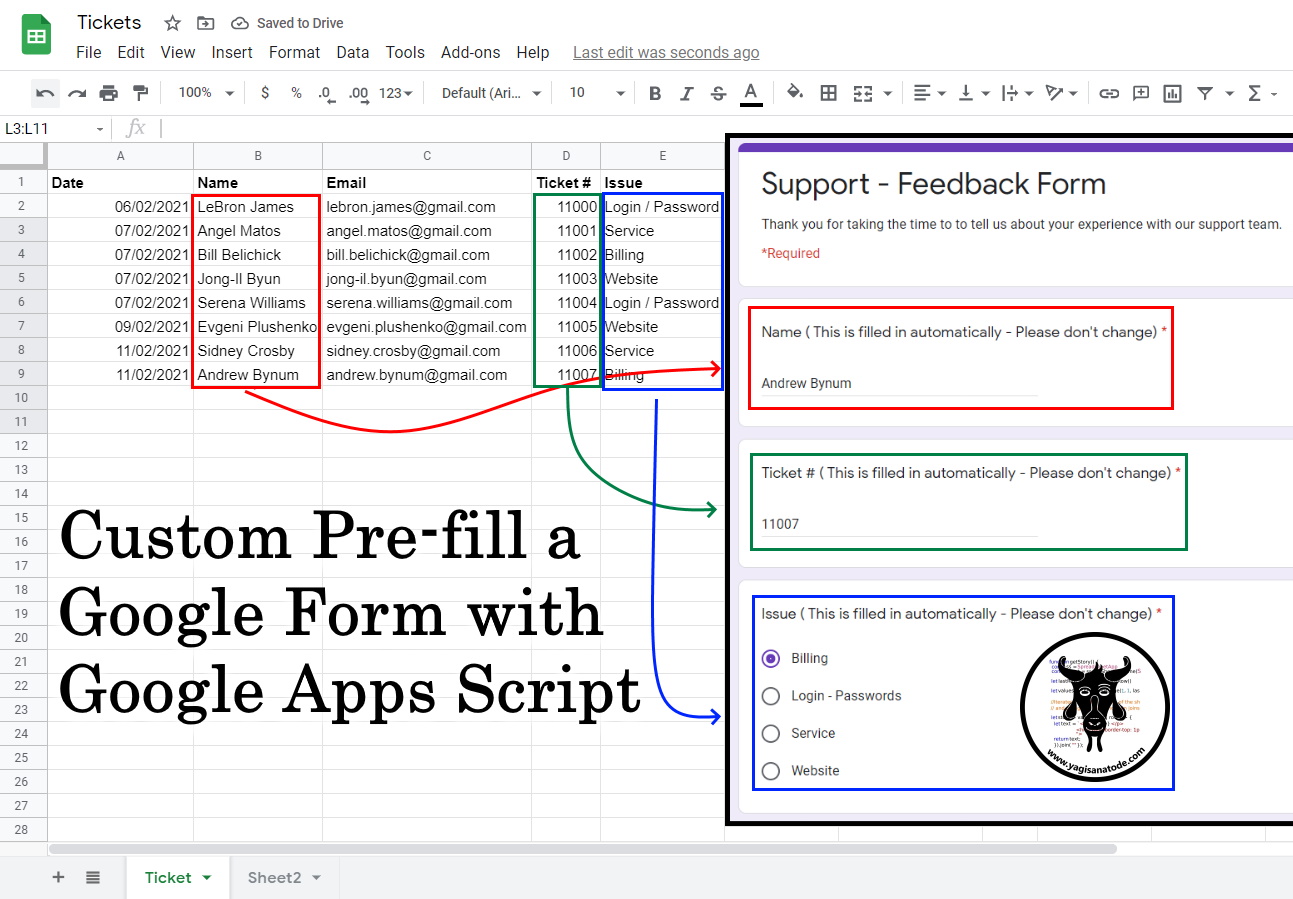Open the zoom 100% dropdown
This screenshot has height=899, width=1293.
coord(206,93)
